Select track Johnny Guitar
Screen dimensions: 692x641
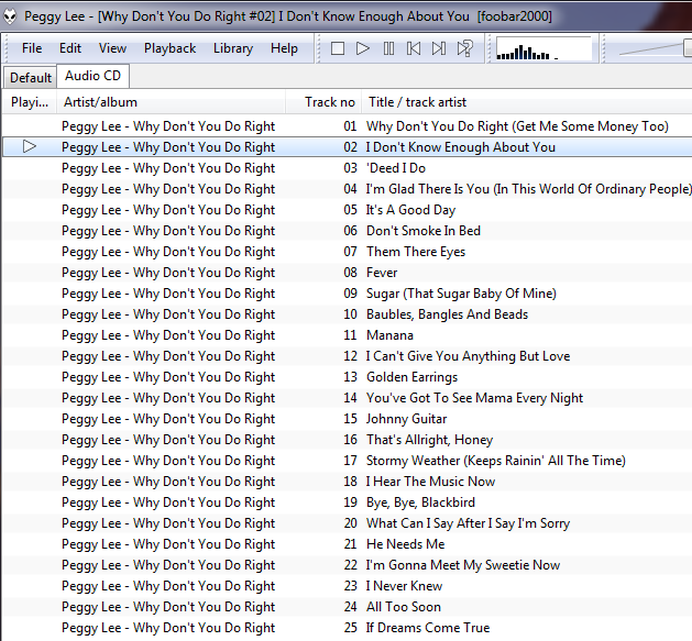click(x=347, y=419)
